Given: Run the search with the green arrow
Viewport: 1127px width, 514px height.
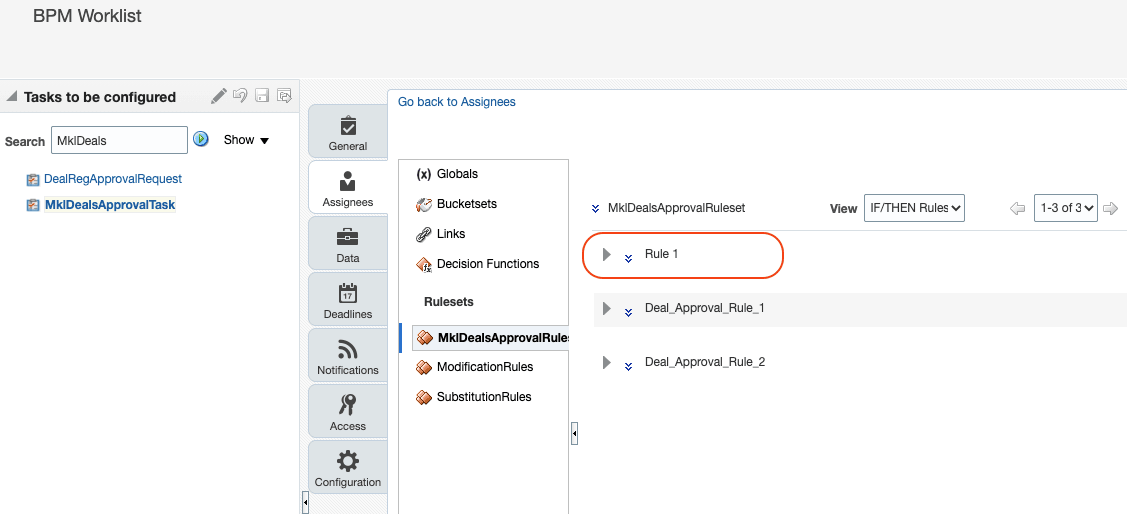Looking at the screenshot, I should click(201, 139).
